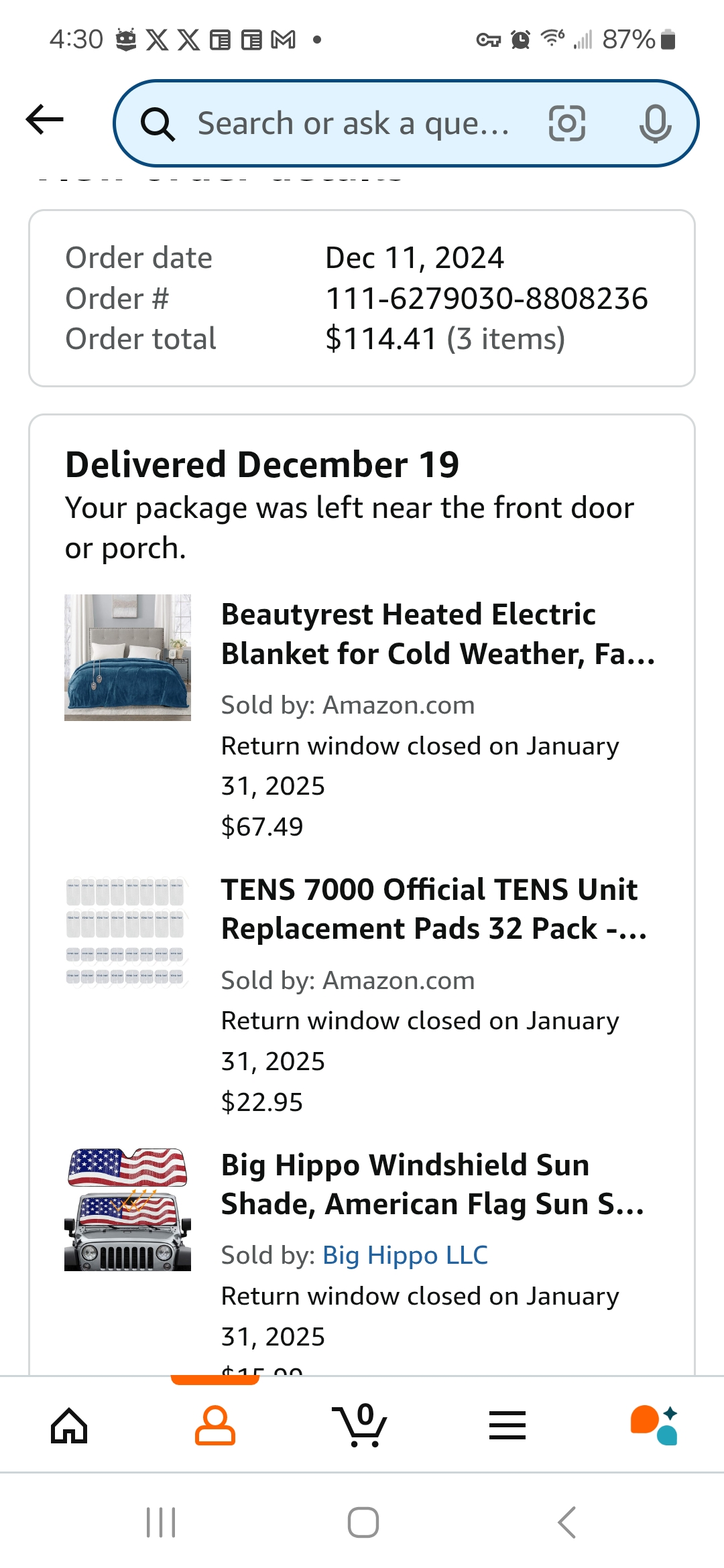Image resolution: width=724 pixels, height=1568 pixels.
Task: Open camera lens search icon
Action: coord(567,123)
